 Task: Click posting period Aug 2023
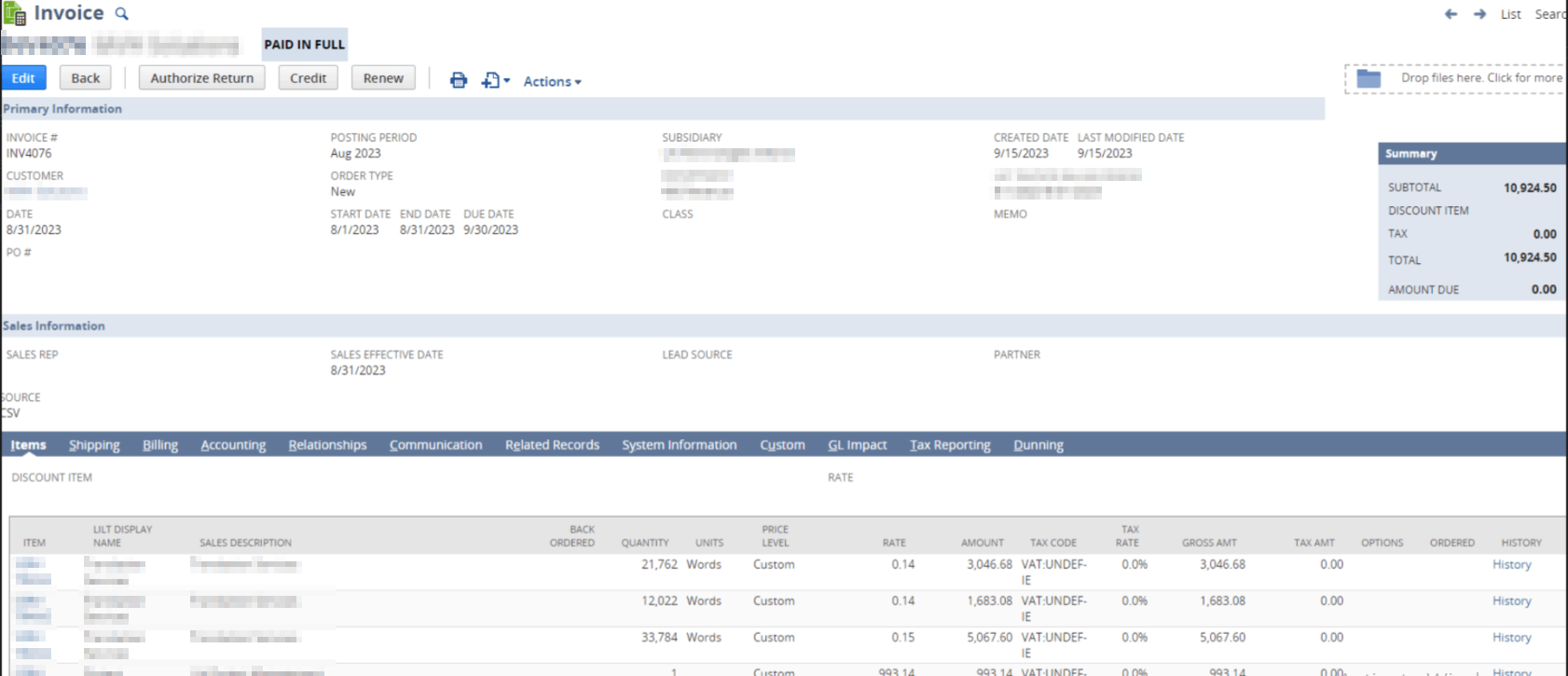coord(355,153)
